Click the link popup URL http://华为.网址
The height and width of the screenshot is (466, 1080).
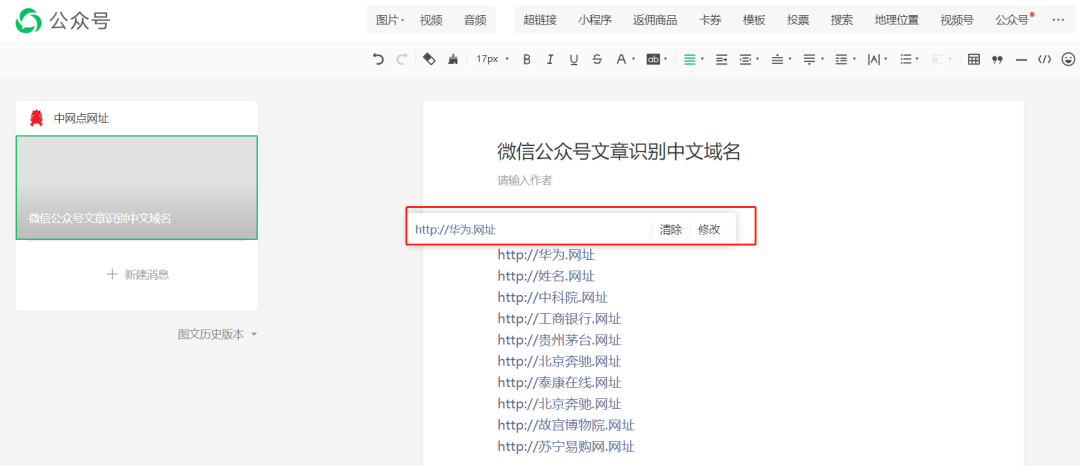point(455,229)
